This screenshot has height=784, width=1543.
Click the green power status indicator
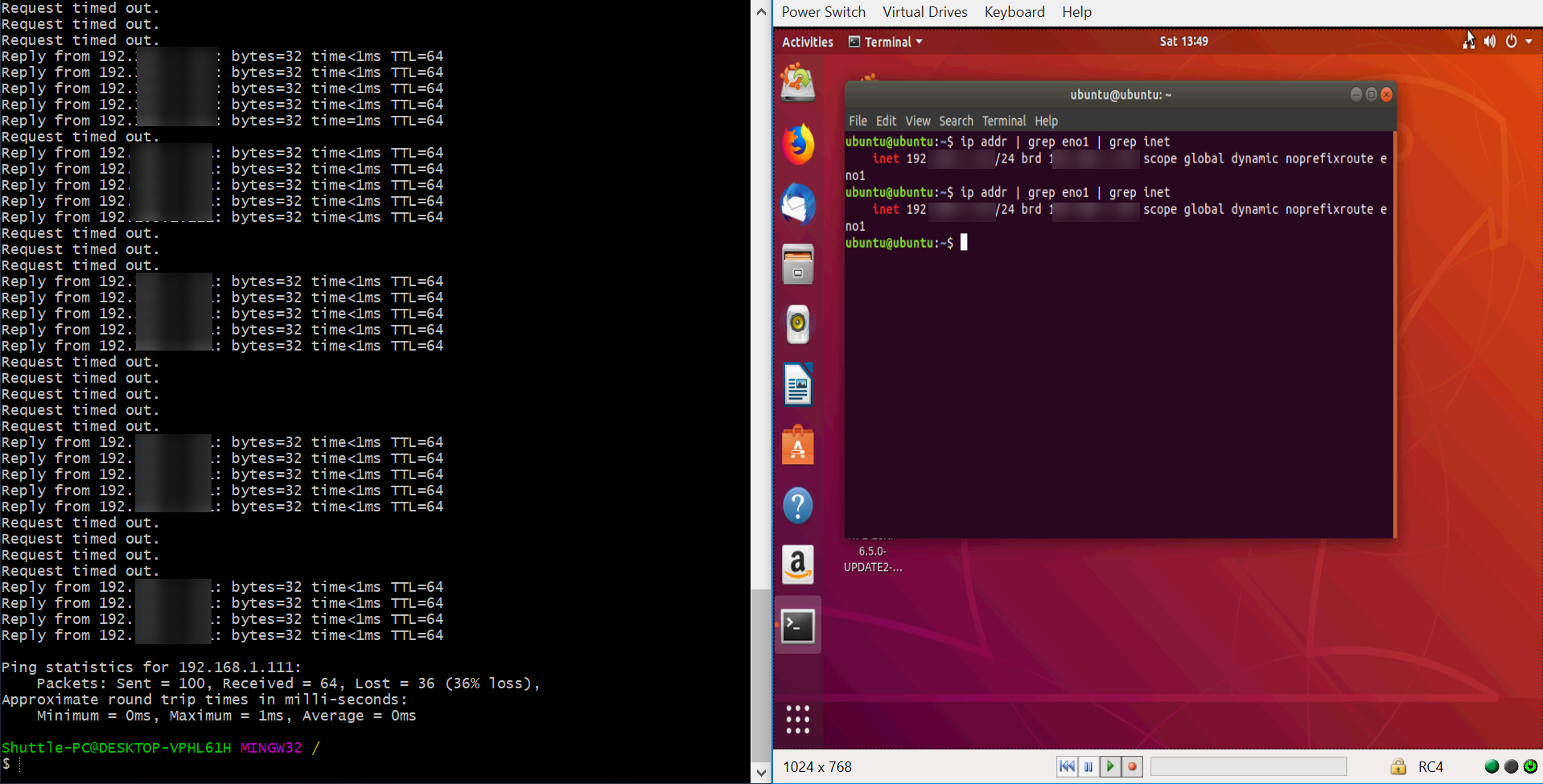(x=1530, y=766)
